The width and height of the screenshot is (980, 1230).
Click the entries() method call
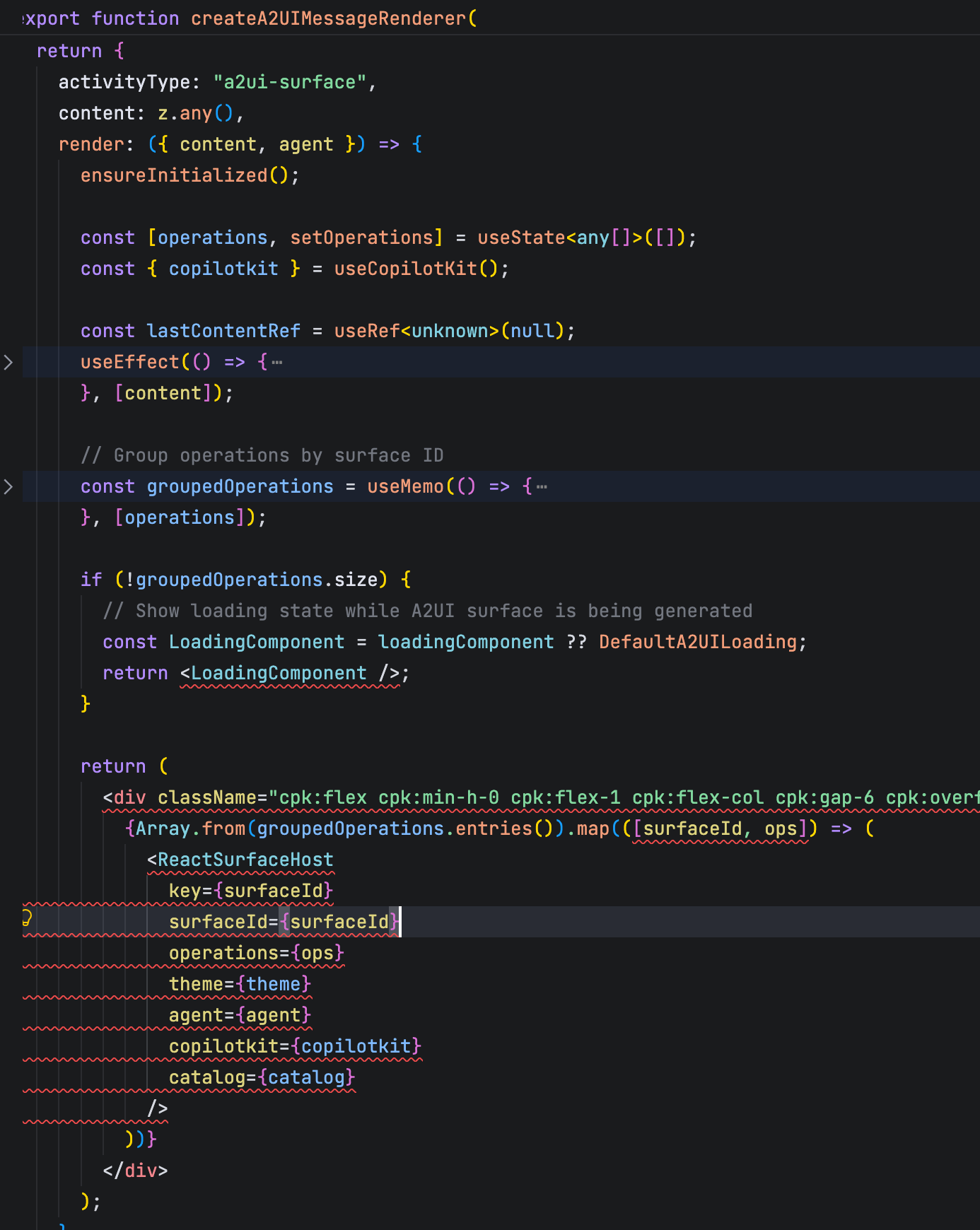(505, 829)
